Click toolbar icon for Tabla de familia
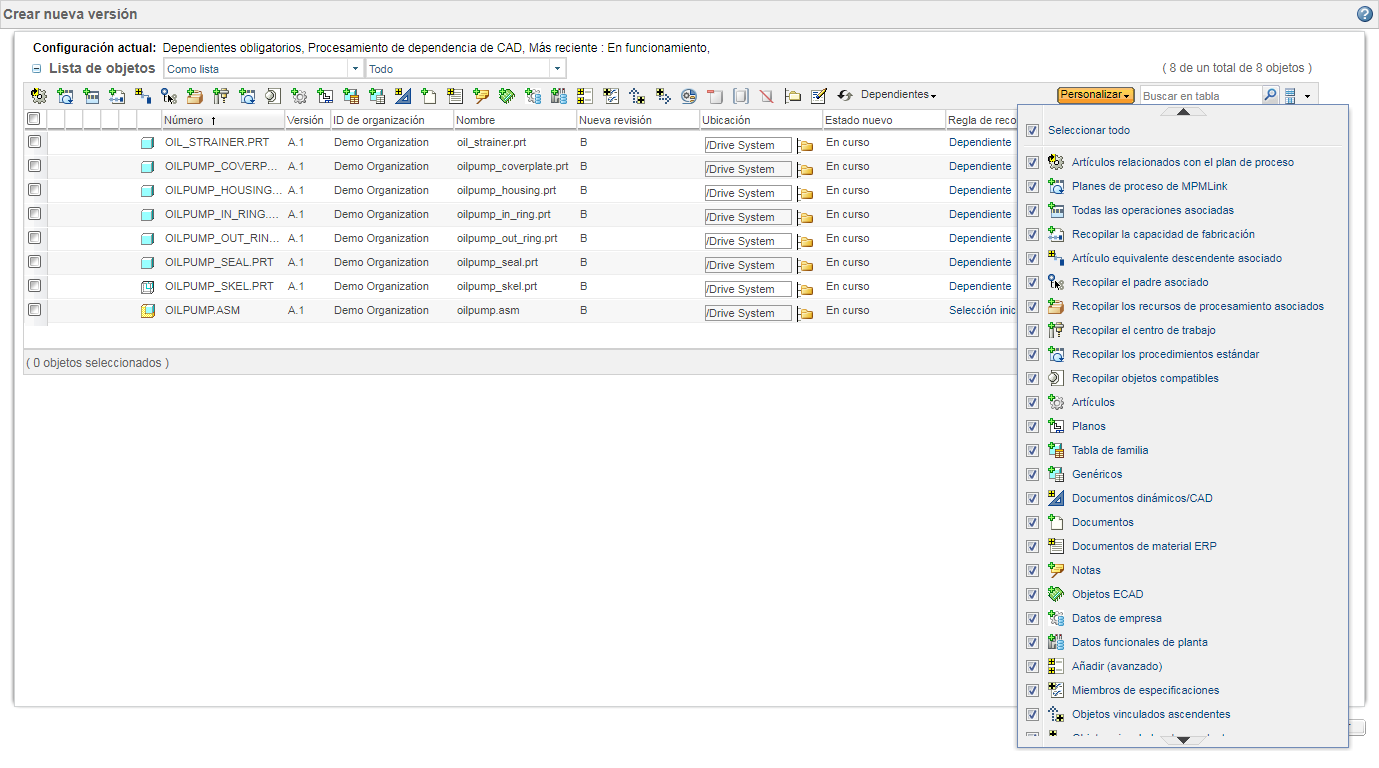Screen dimensions: 1379x768 coord(351,96)
